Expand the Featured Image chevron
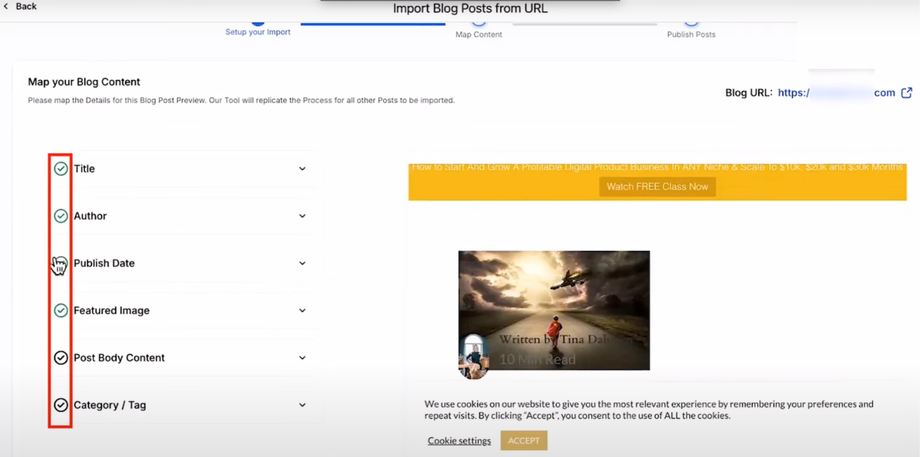This screenshot has width=920, height=457. point(302,310)
